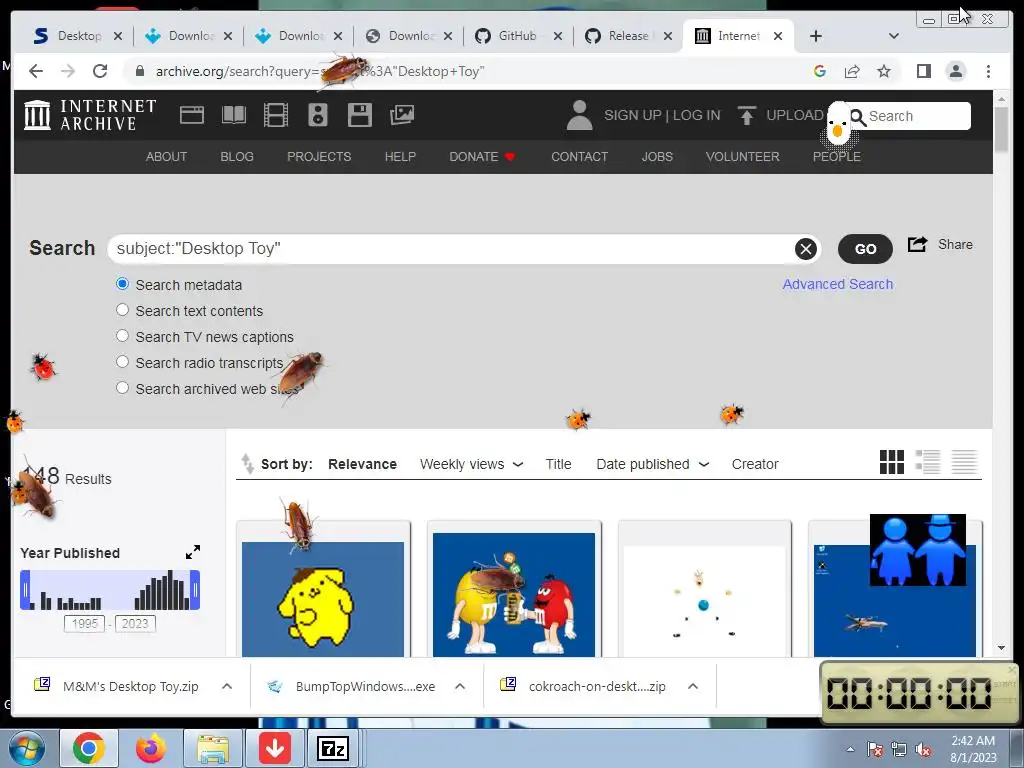Open the Texts book icon

coord(234,115)
